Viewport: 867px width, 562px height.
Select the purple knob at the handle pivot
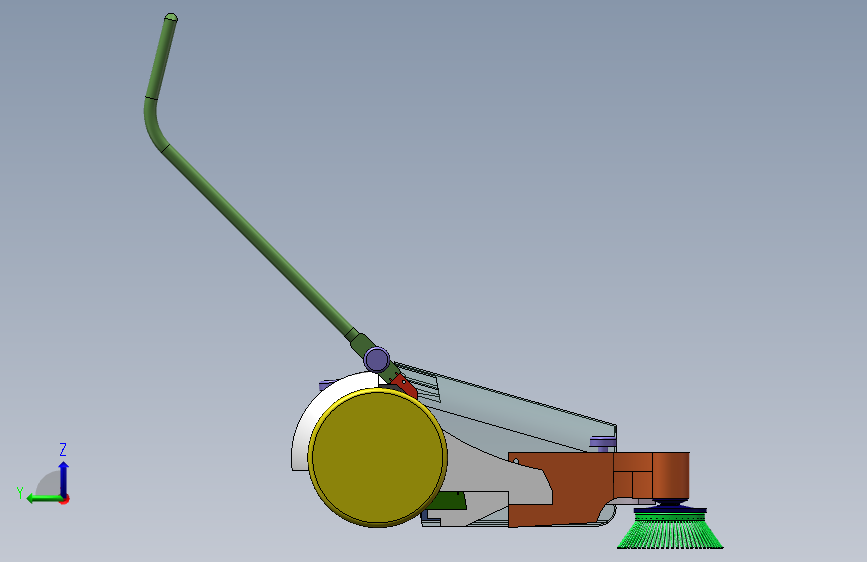point(377,360)
